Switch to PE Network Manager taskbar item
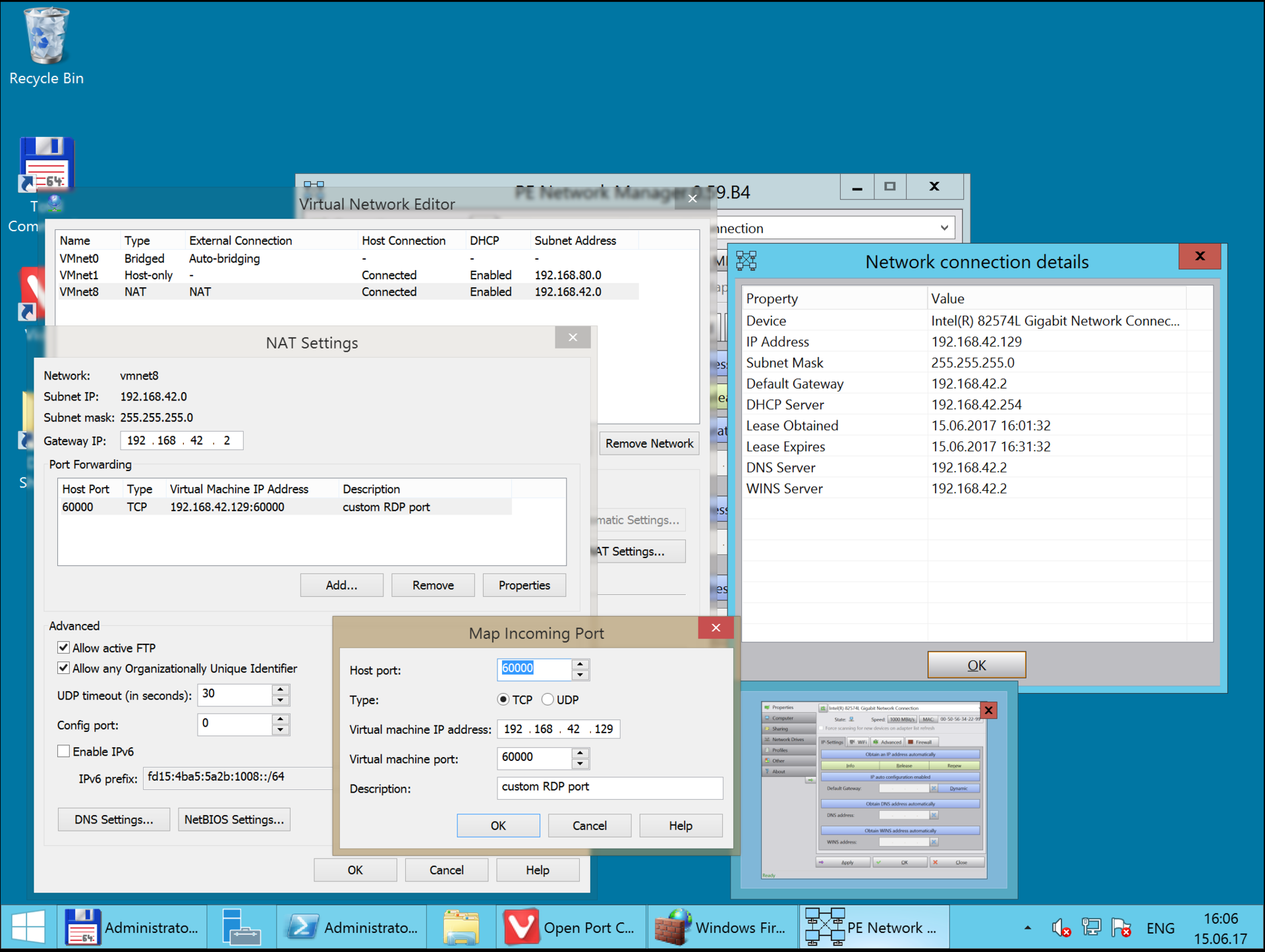 (x=874, y=927)
